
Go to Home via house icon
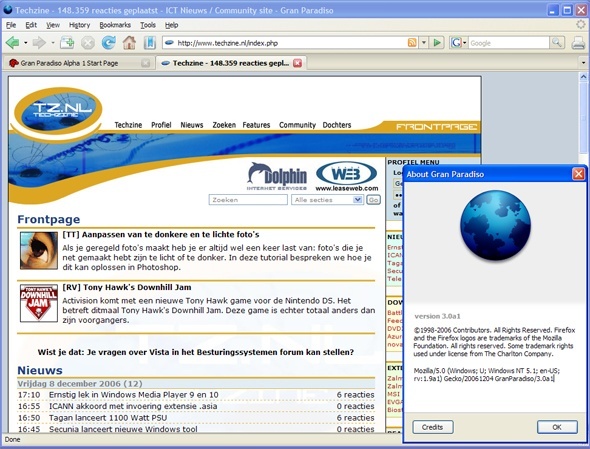point(129,43)
